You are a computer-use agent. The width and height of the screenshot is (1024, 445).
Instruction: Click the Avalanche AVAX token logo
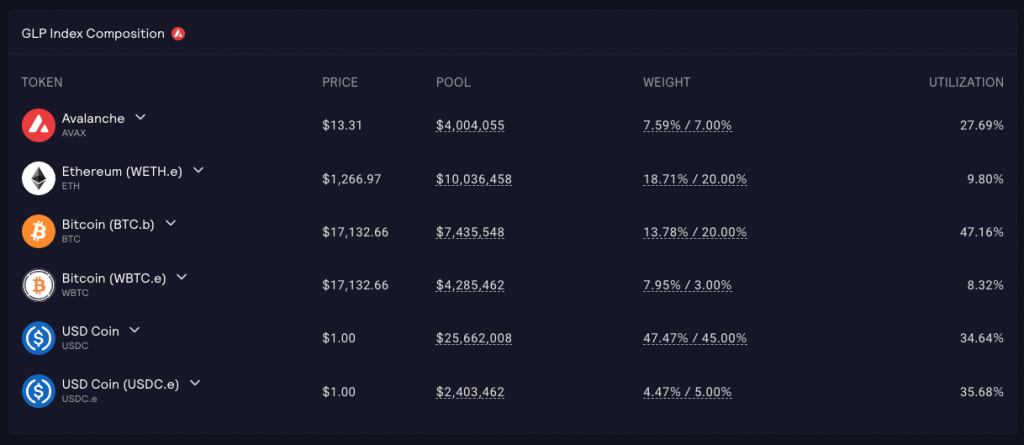tap(38, 125)
